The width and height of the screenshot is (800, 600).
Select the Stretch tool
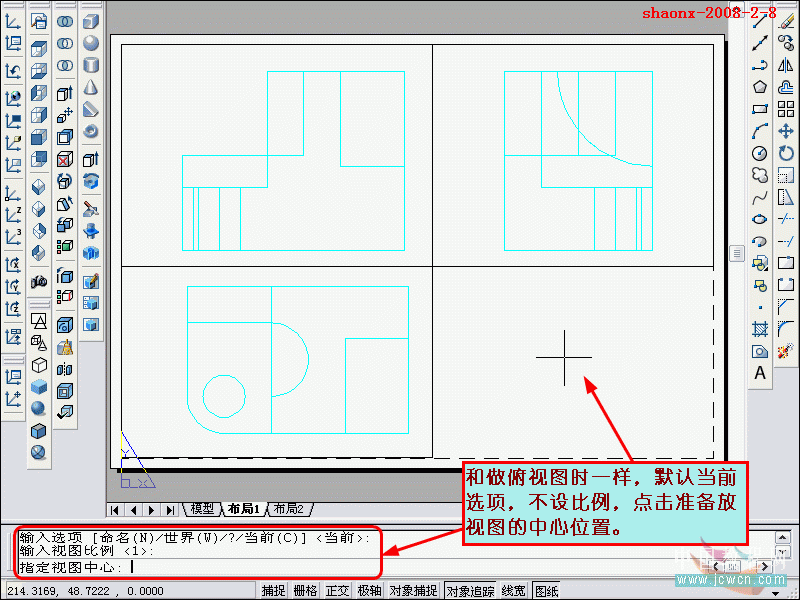tap(786, 197)
